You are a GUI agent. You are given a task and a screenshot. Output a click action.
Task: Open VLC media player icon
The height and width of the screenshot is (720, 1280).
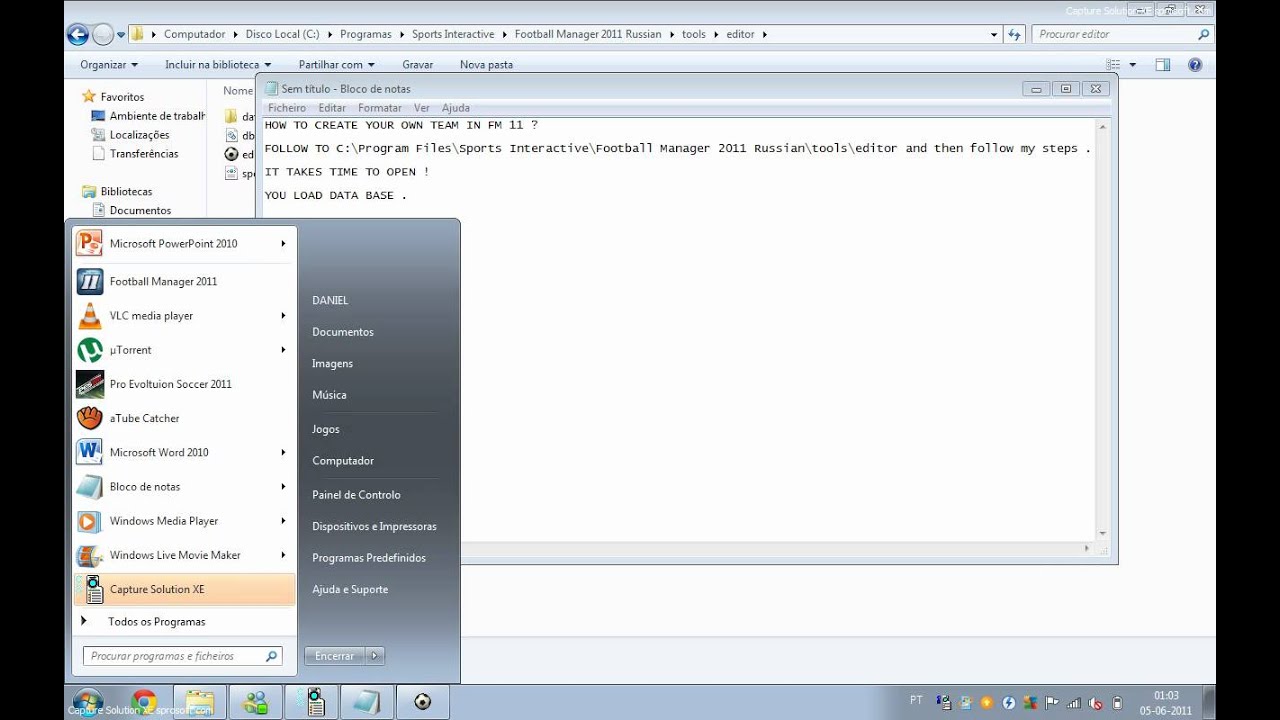pos(90,316)
